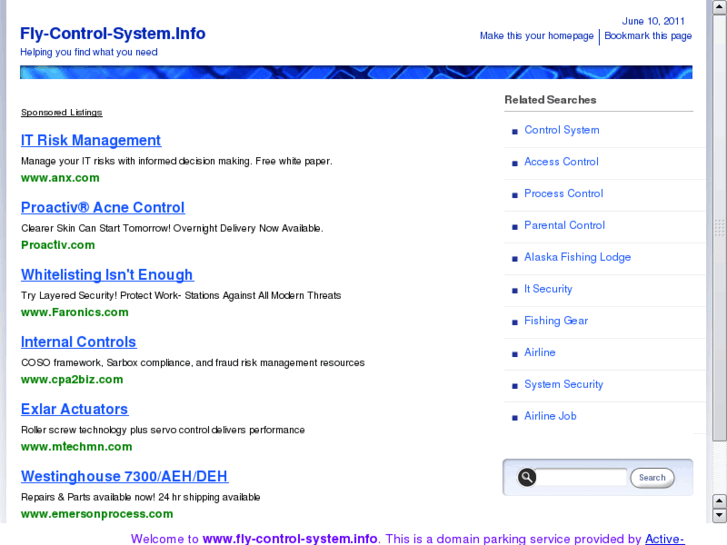Click the Fly-Control-System.Info site title
Viewport: 727px width, 545px height.
(113, 33)
